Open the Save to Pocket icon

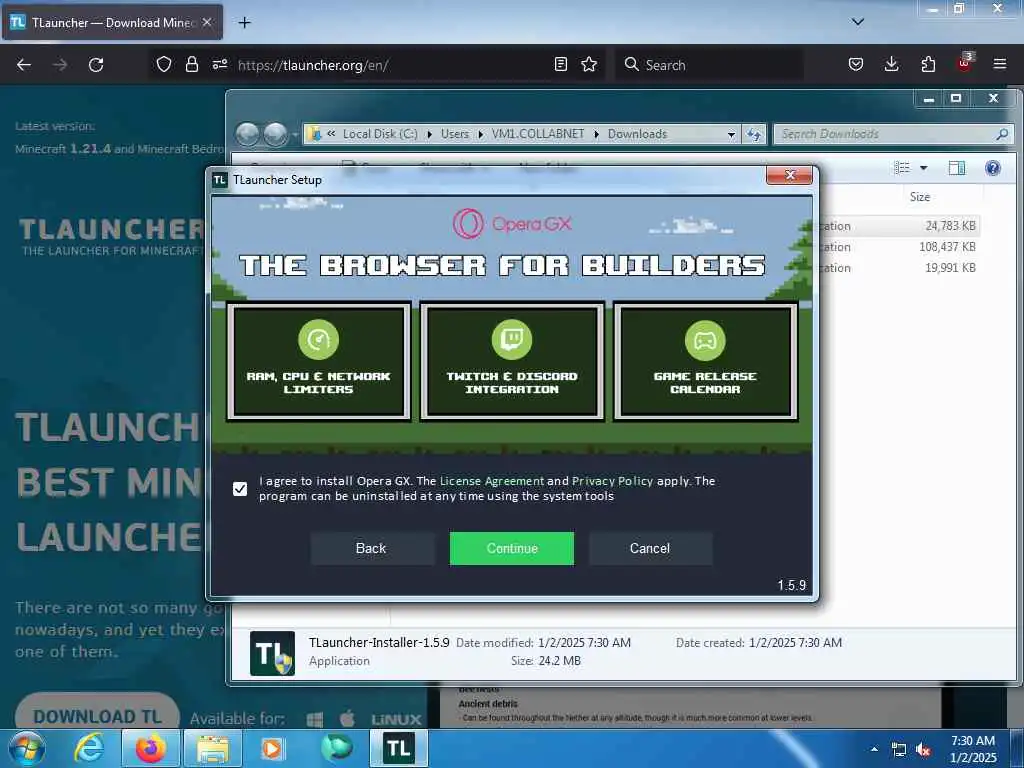point(856,64)
